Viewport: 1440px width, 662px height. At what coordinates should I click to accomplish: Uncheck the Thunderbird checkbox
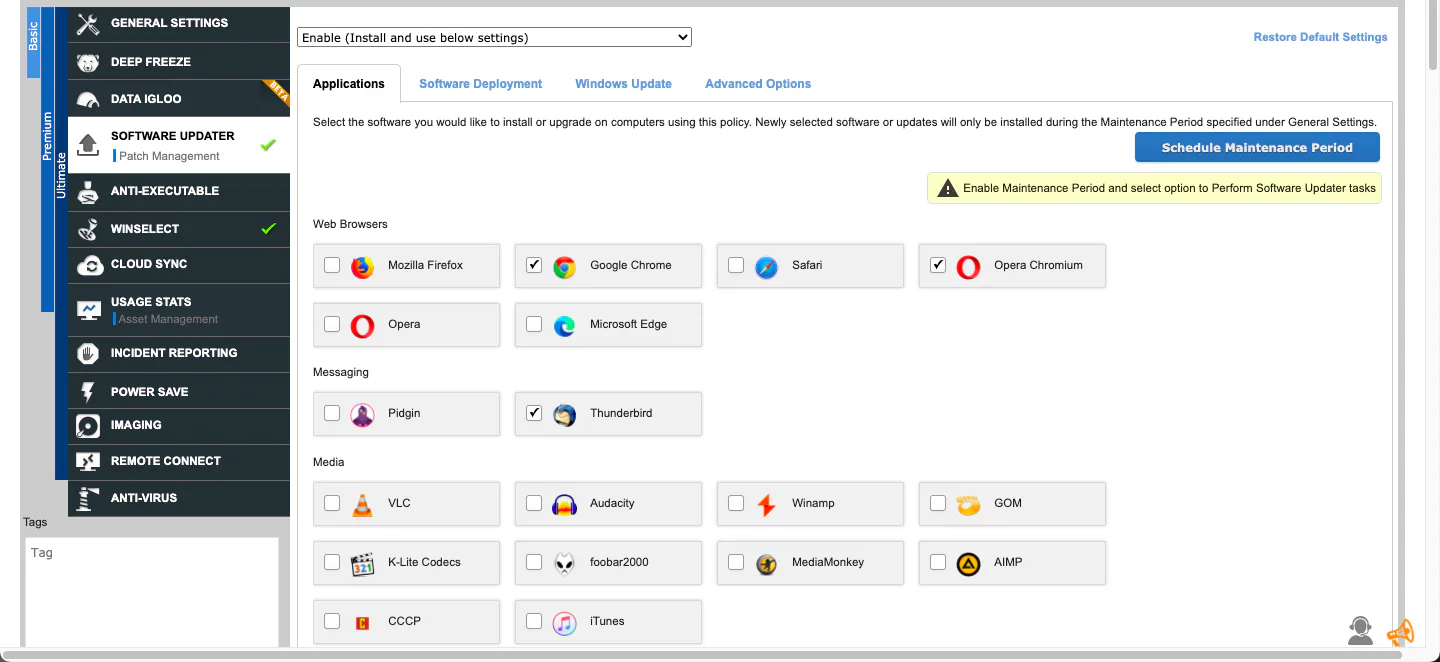[x=534, y=413]
